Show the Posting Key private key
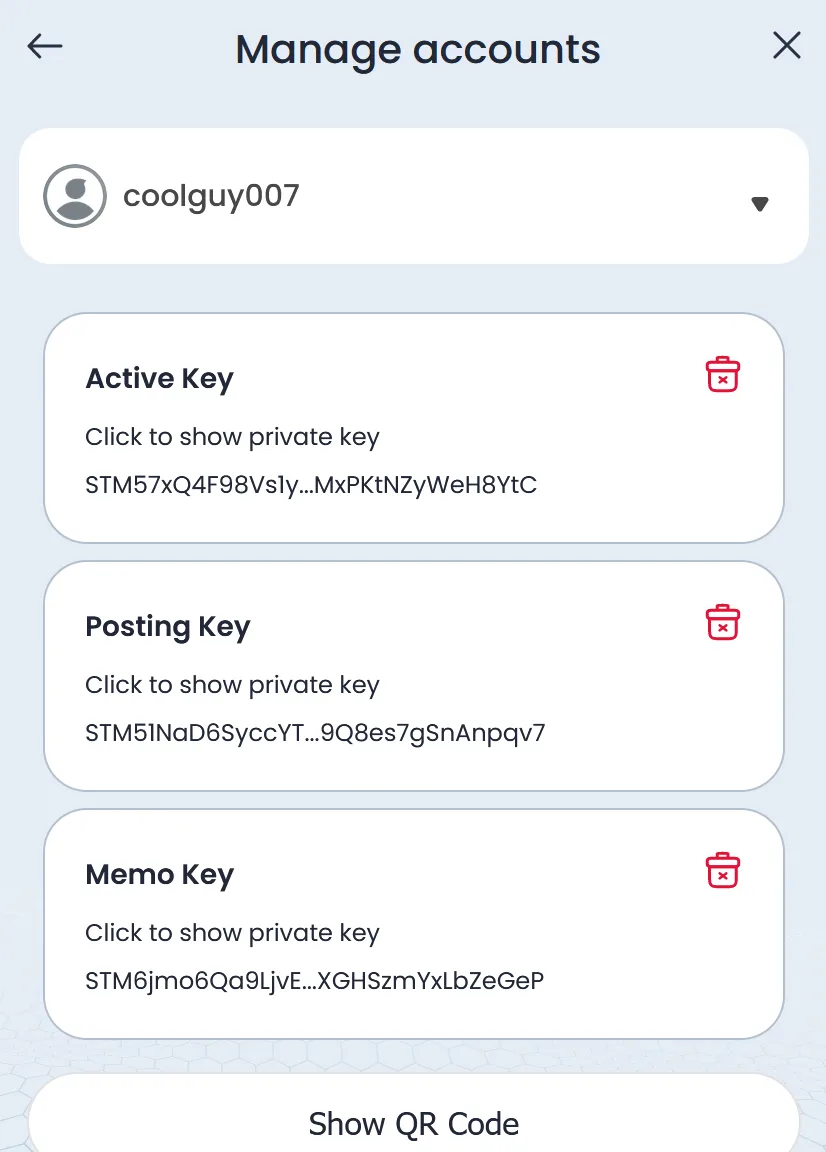This screenshot has width=826, height=1152. point(232,685)
